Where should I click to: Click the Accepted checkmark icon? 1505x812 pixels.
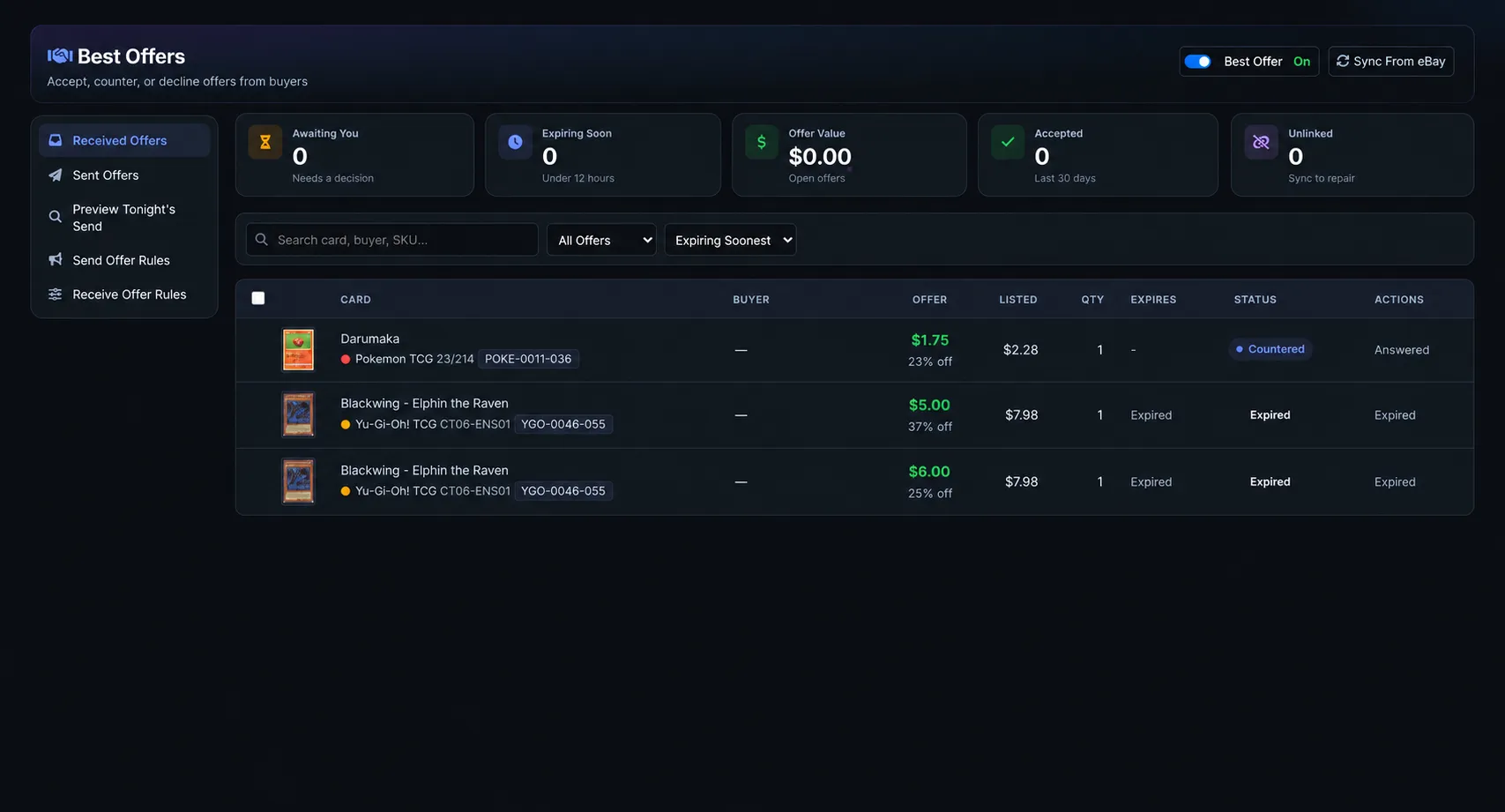[x=1008, y=142]
